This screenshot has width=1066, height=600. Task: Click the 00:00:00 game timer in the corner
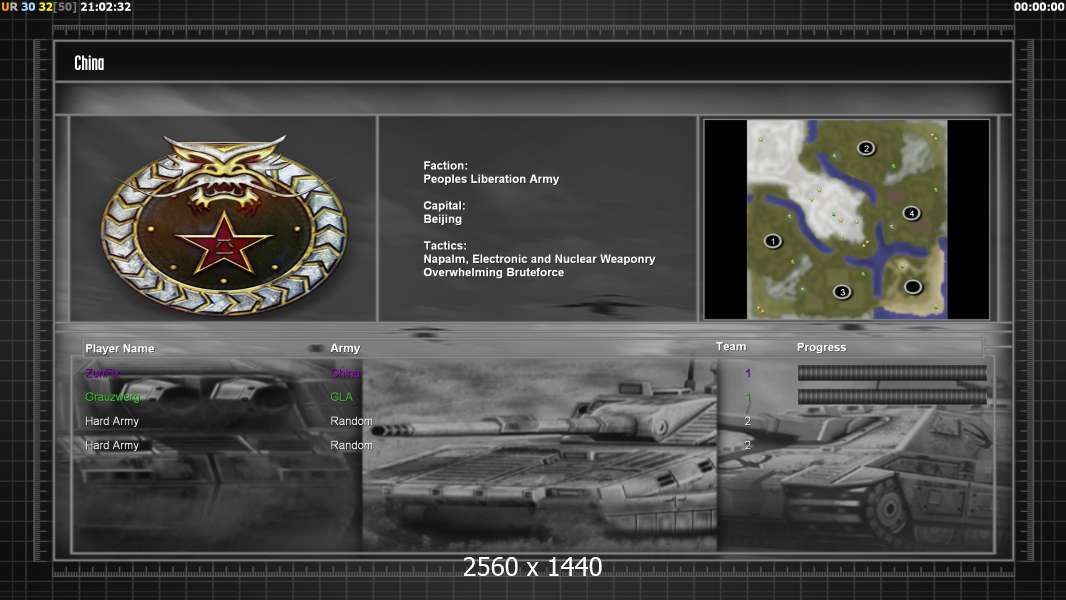(x=1039, y=7)
